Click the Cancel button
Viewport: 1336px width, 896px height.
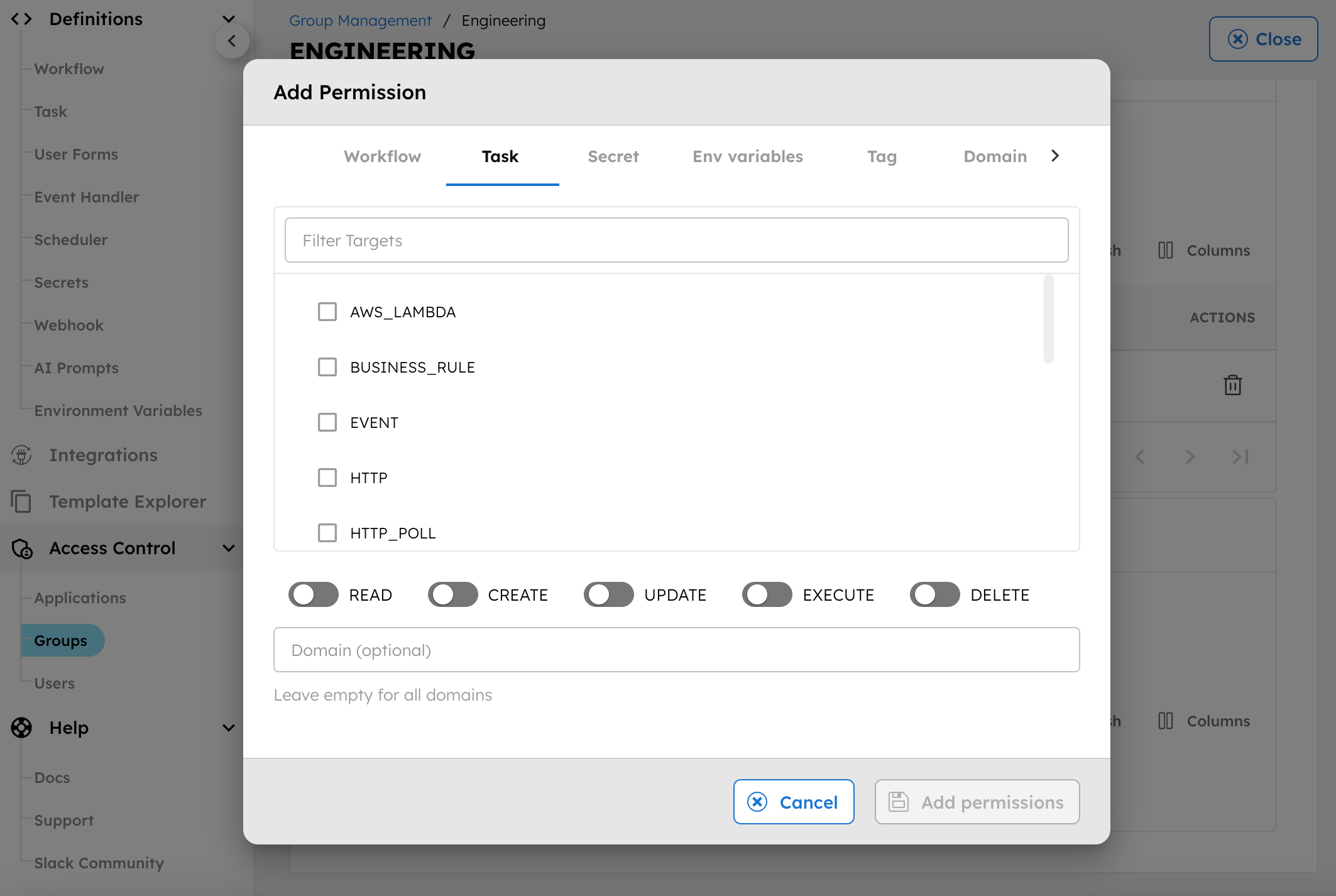coord(793,801)
